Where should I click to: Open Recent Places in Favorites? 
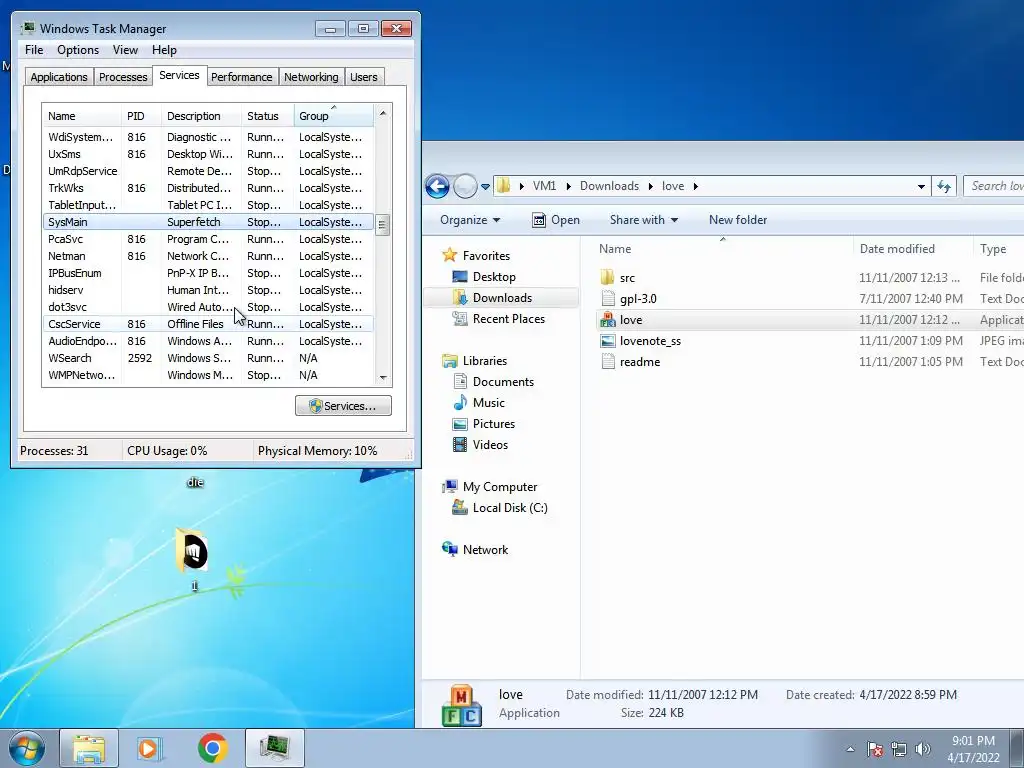[508, 319]
